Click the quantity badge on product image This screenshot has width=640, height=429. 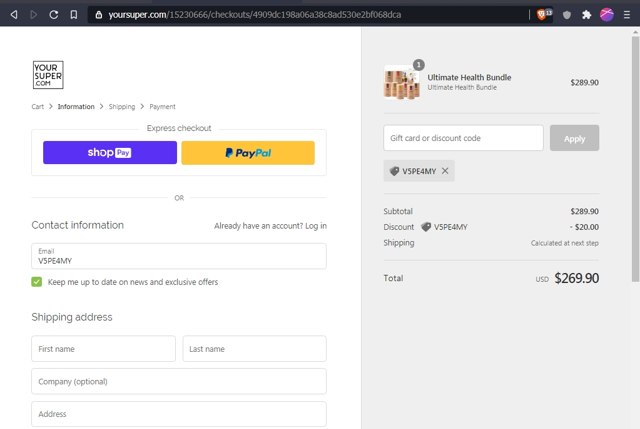418,65
